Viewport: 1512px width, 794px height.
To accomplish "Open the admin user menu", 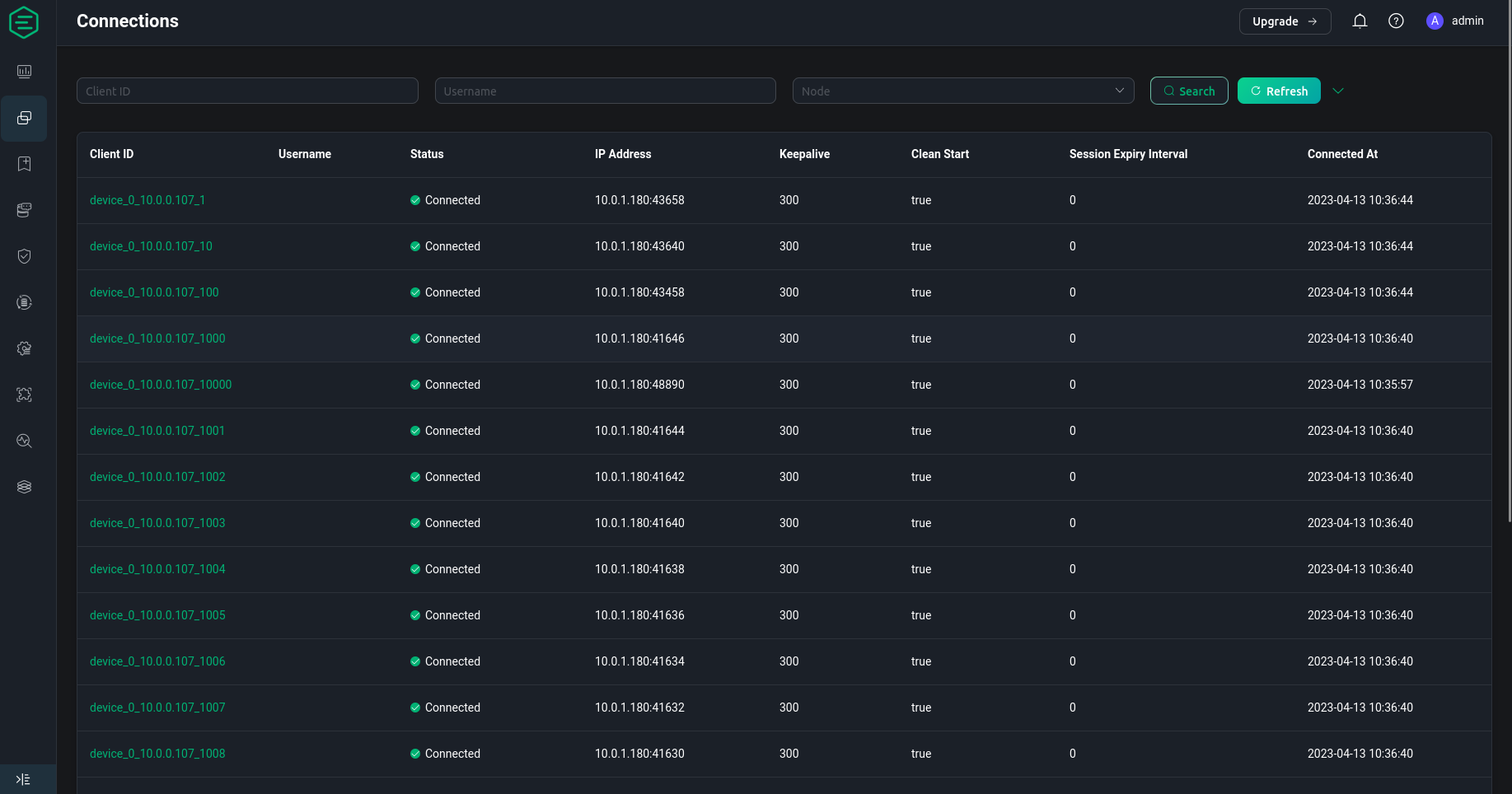I will (x=1455, y=21).
